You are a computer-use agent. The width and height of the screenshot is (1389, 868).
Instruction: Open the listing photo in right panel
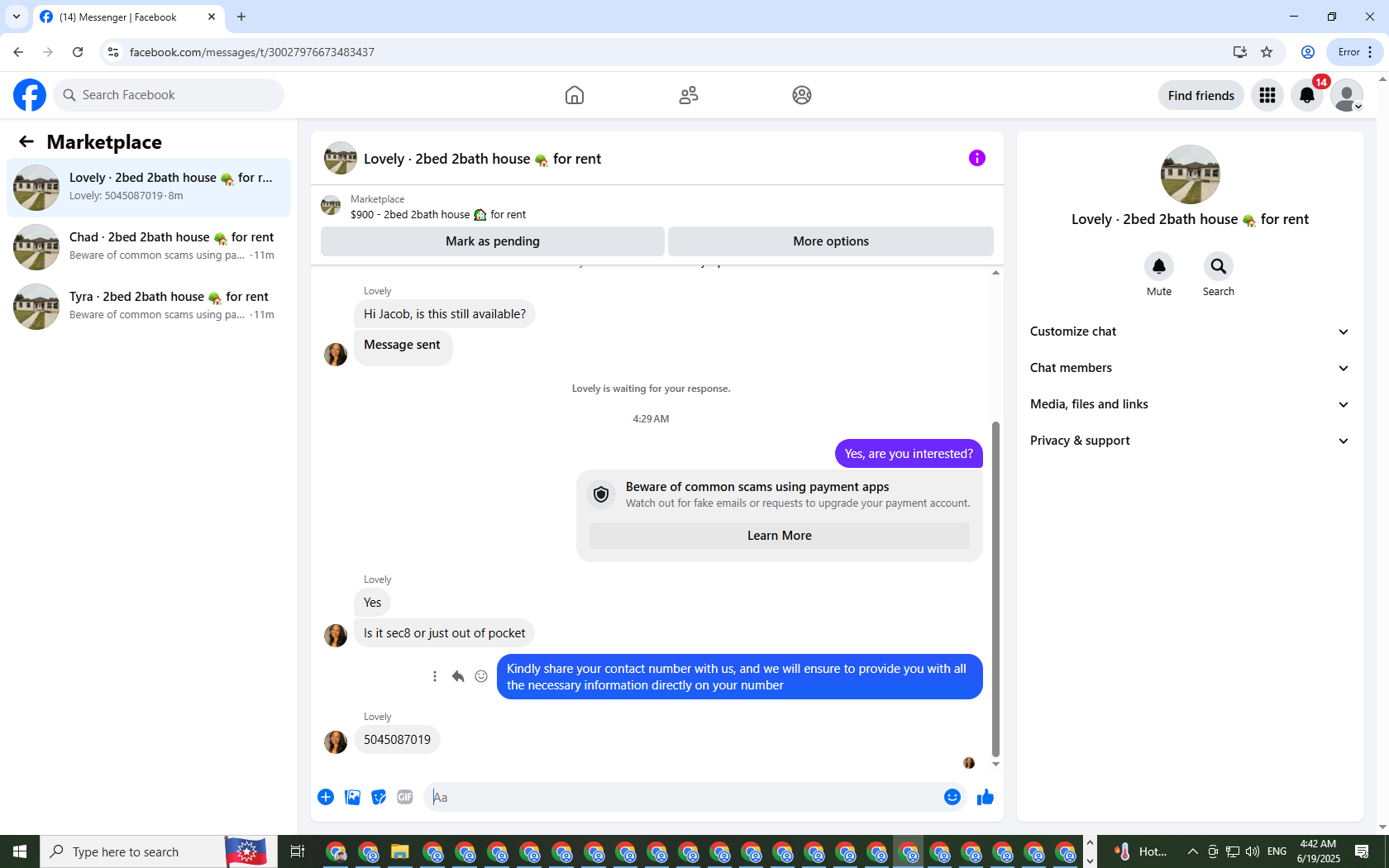[1191, 174]
